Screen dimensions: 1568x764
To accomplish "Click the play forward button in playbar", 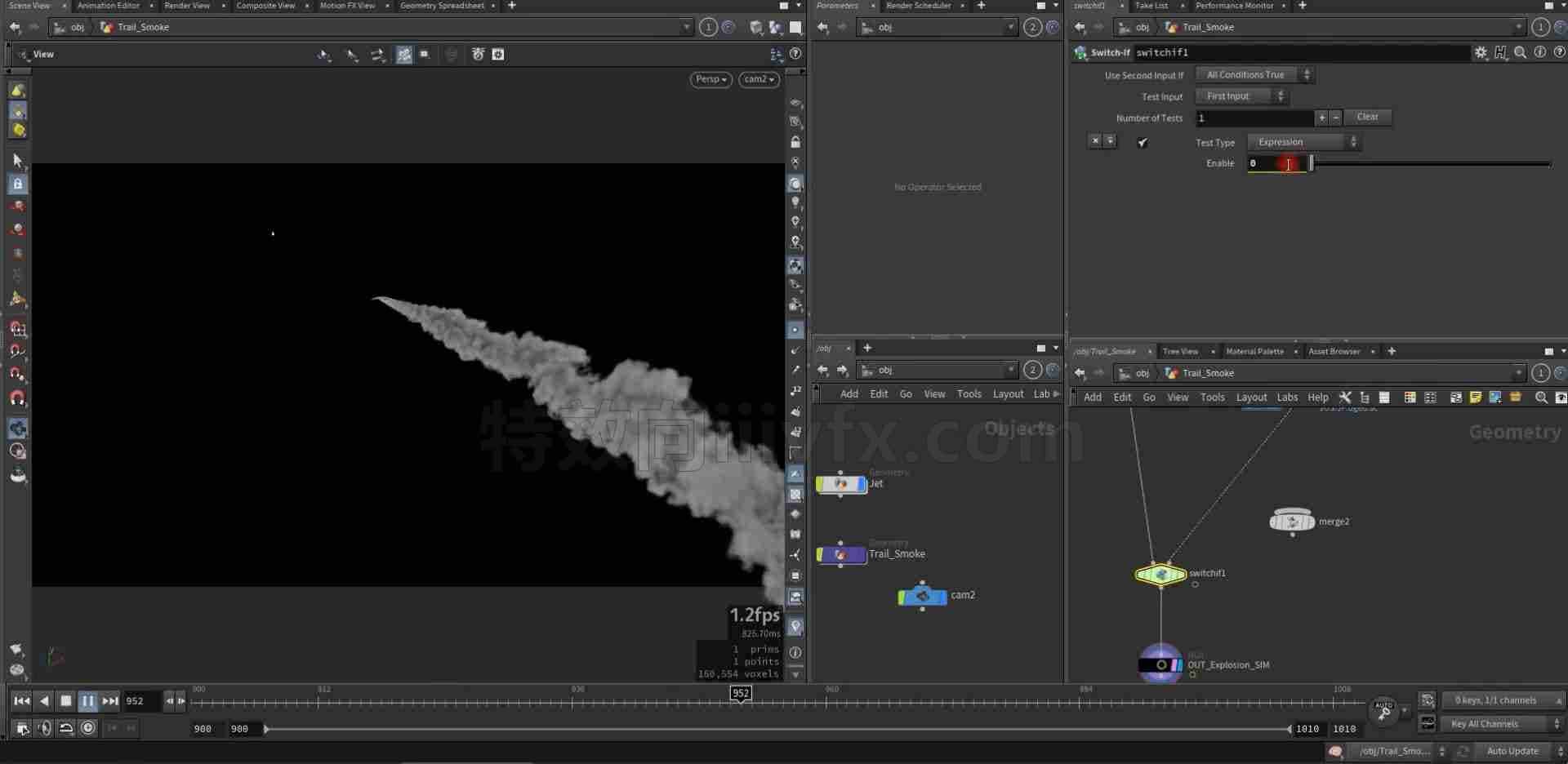I will click(88, 701).
